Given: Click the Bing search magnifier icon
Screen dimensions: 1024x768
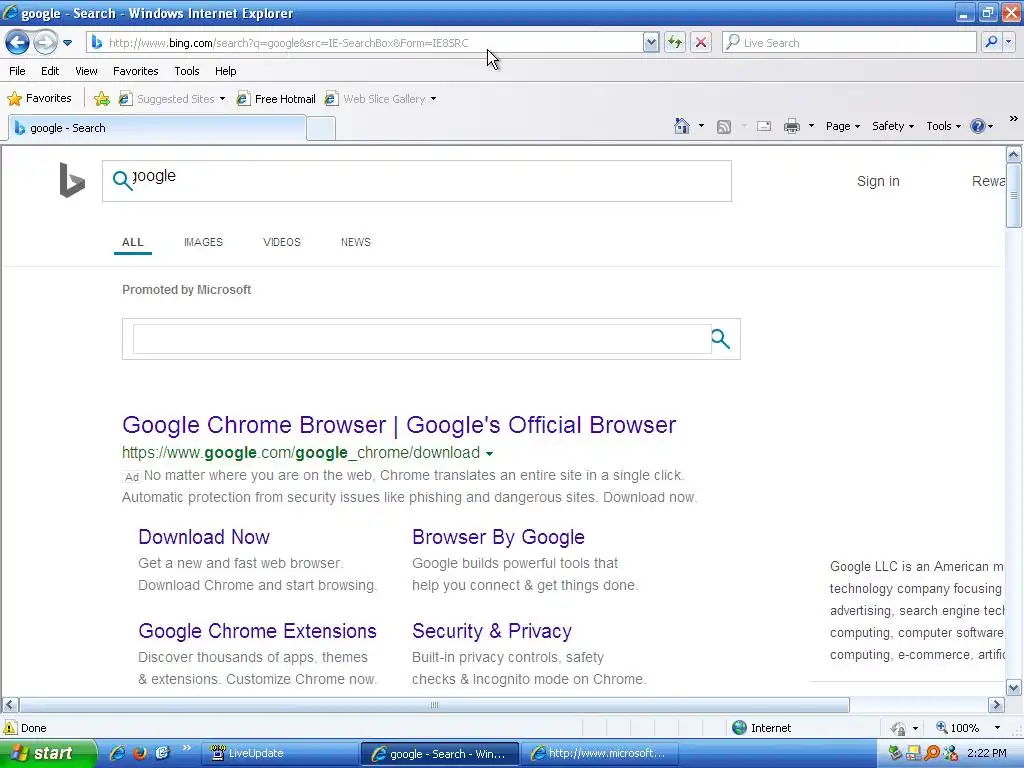Looking at the screenshot, I should coord(122,180).
